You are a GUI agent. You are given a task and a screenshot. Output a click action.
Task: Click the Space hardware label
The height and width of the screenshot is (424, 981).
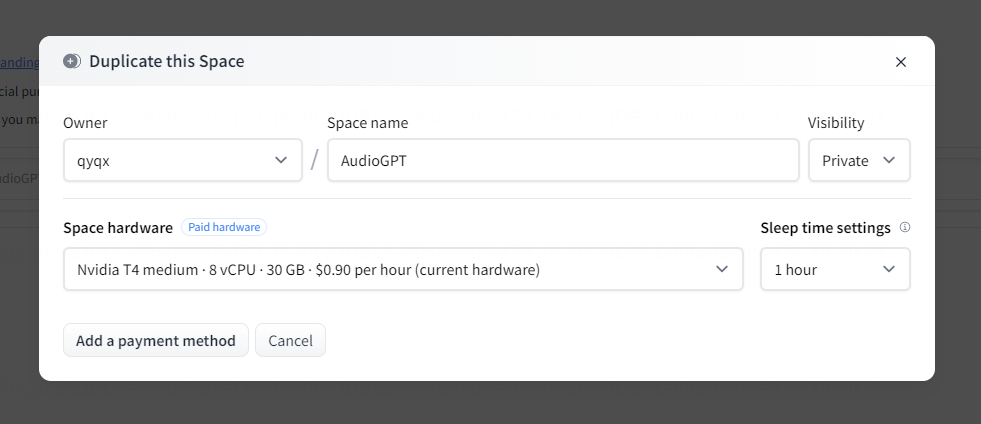[118, 228]
